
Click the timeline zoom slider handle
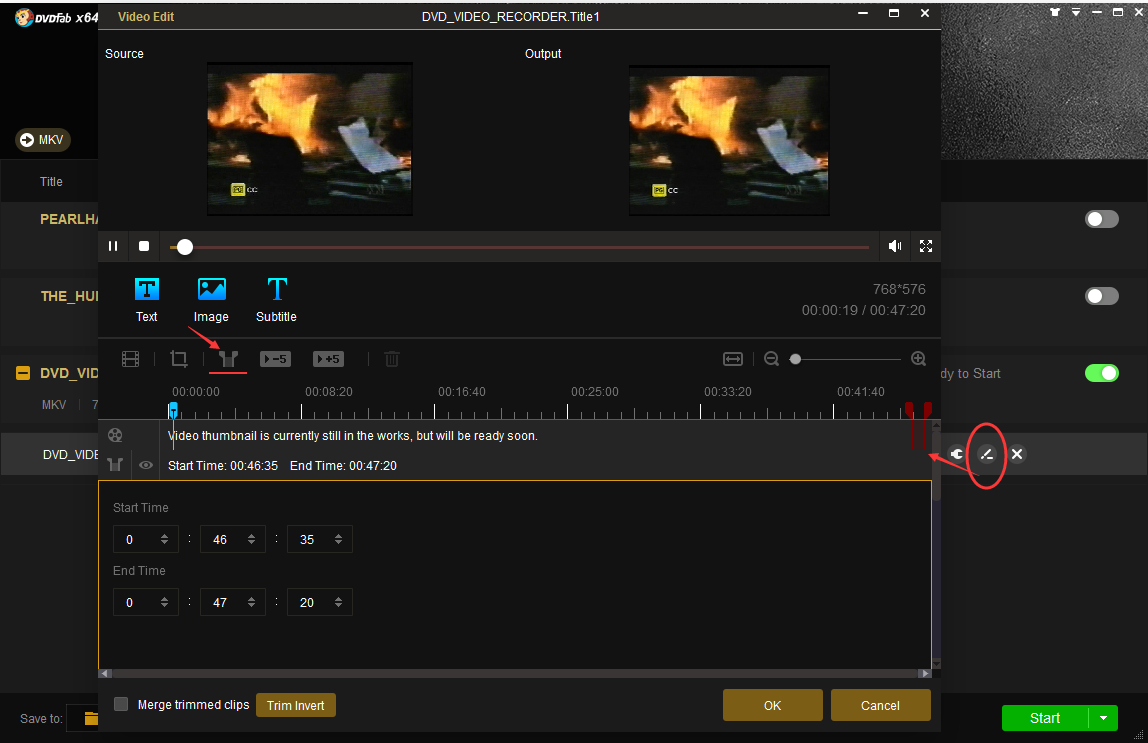click(x=795, y=359)
